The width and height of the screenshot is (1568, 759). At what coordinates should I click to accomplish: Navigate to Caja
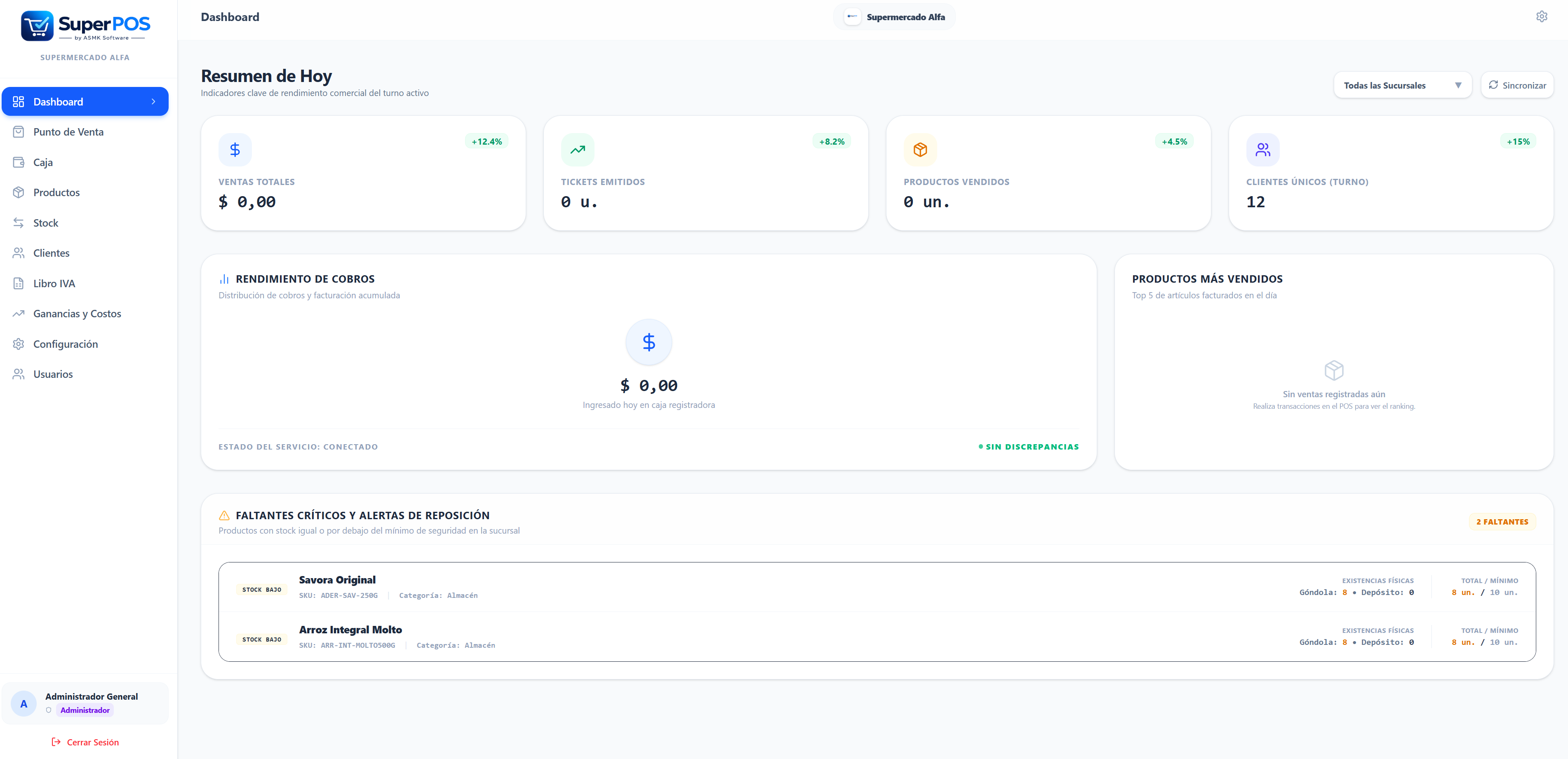coord(85,162)
